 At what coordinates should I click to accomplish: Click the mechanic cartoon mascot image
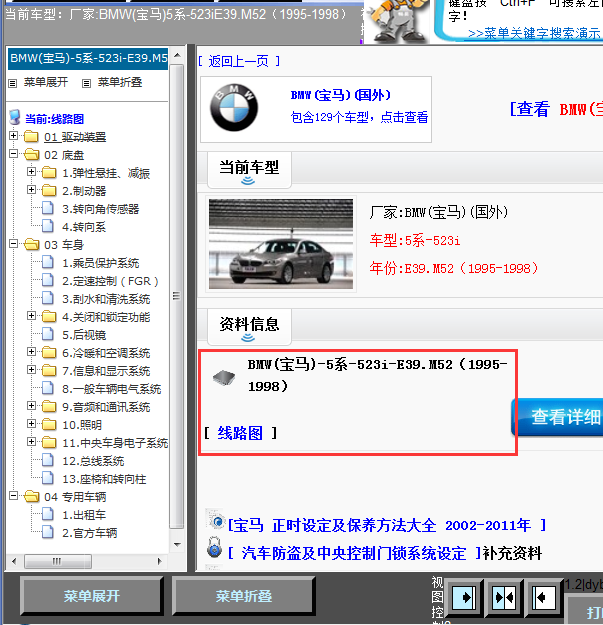(398, 20)
